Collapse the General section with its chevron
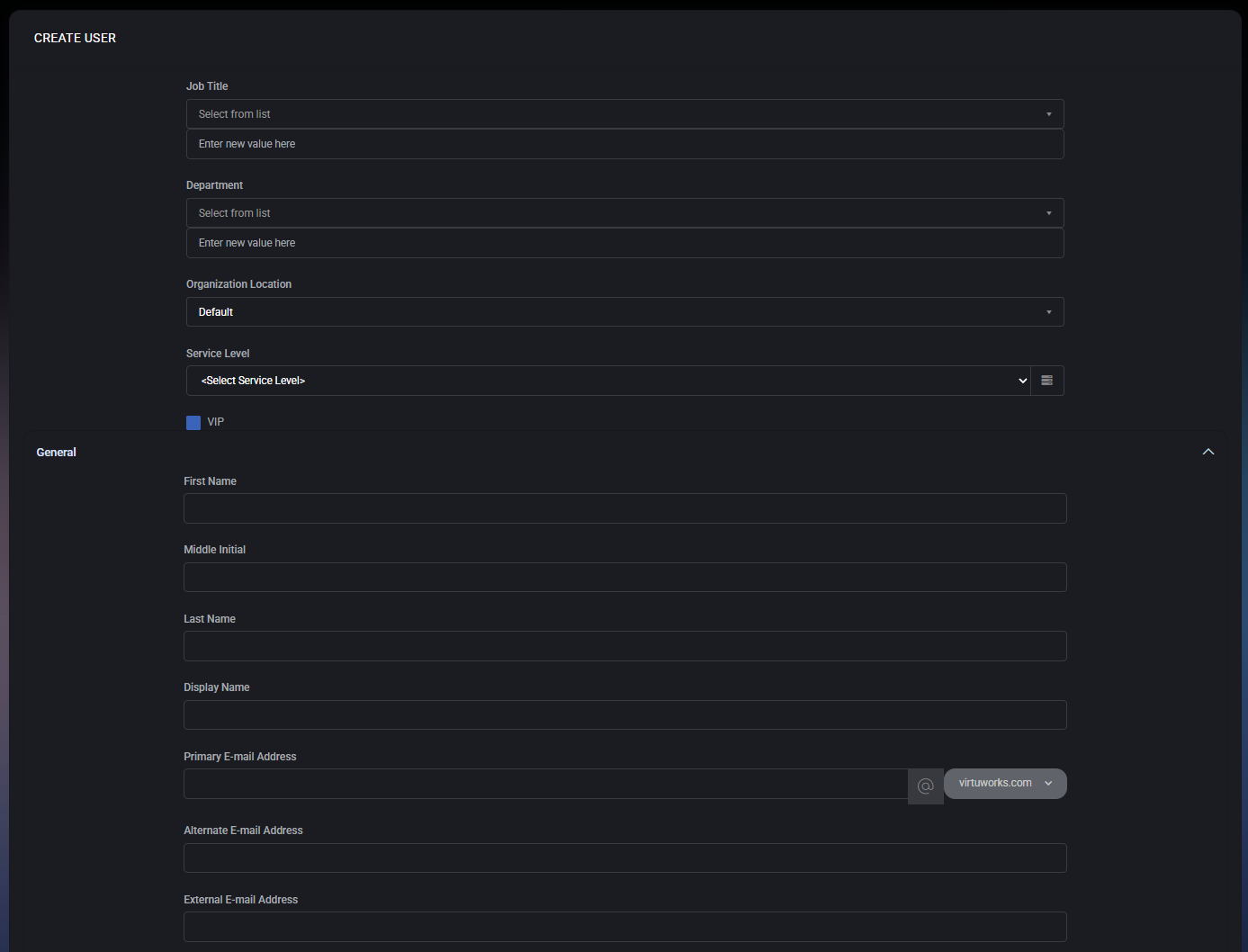Viewport: 1248px width, 952px height. (x=1208, y=451)
